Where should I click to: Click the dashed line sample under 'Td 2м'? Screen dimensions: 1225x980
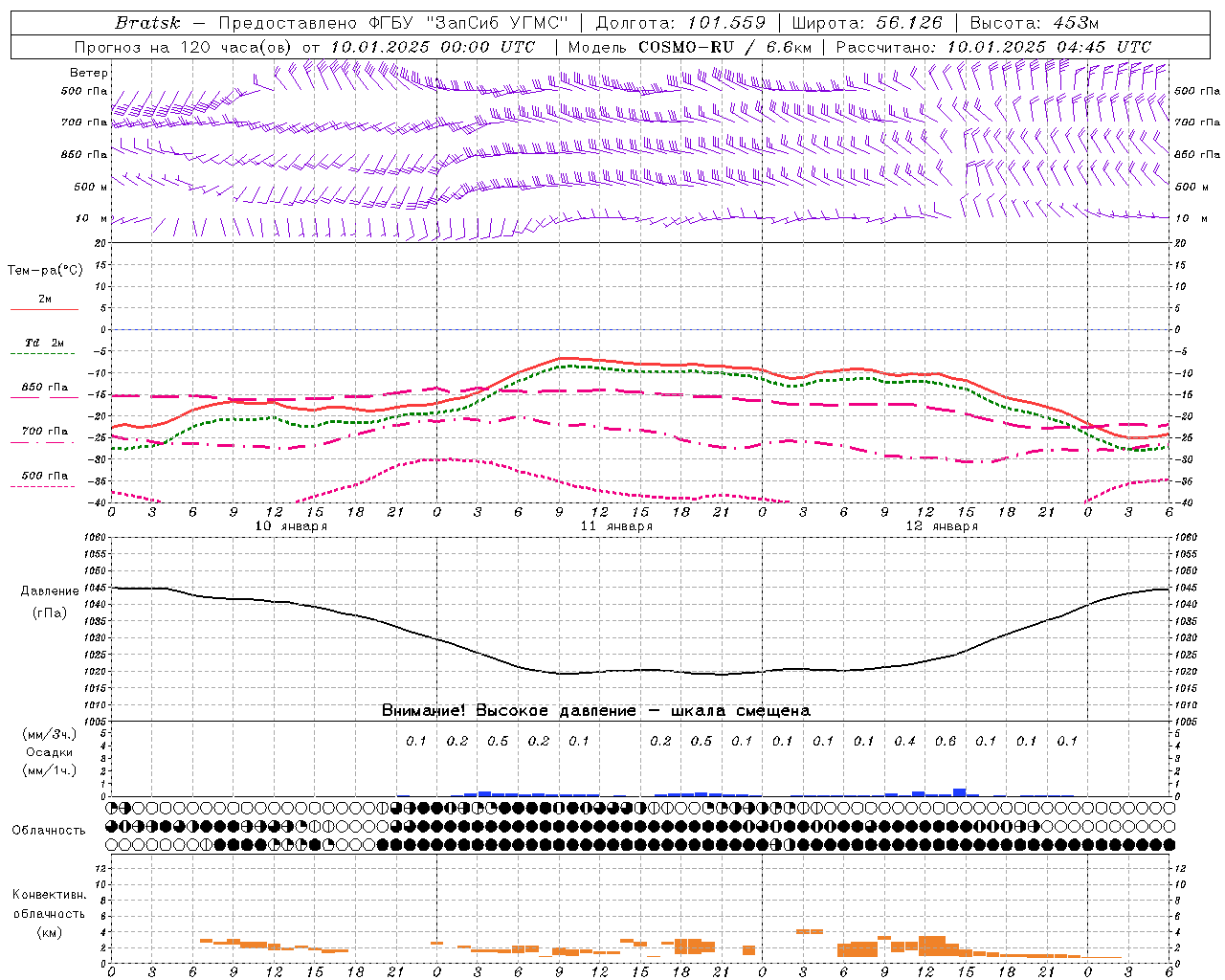[x=43, y=353]
